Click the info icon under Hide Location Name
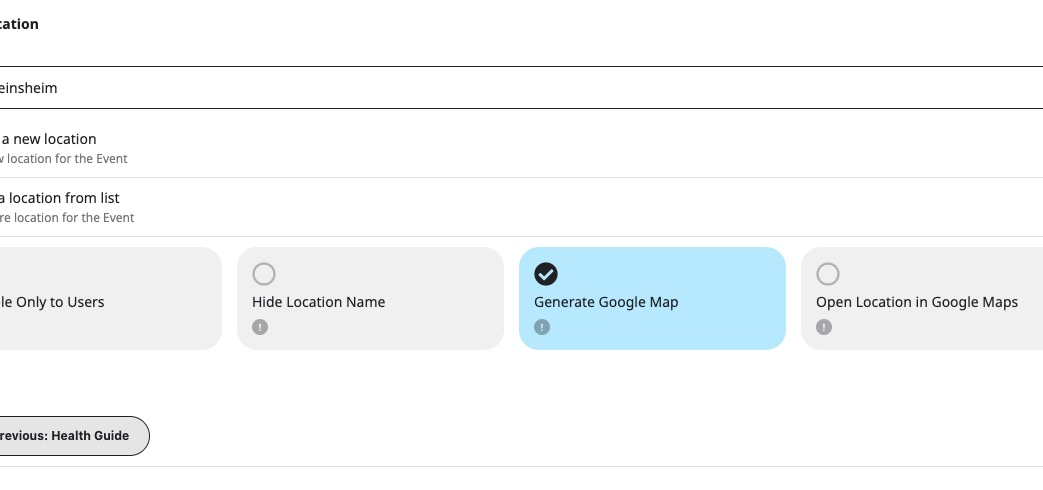Viewport: 1043px width, 490px height. click(x=260, y=327)
